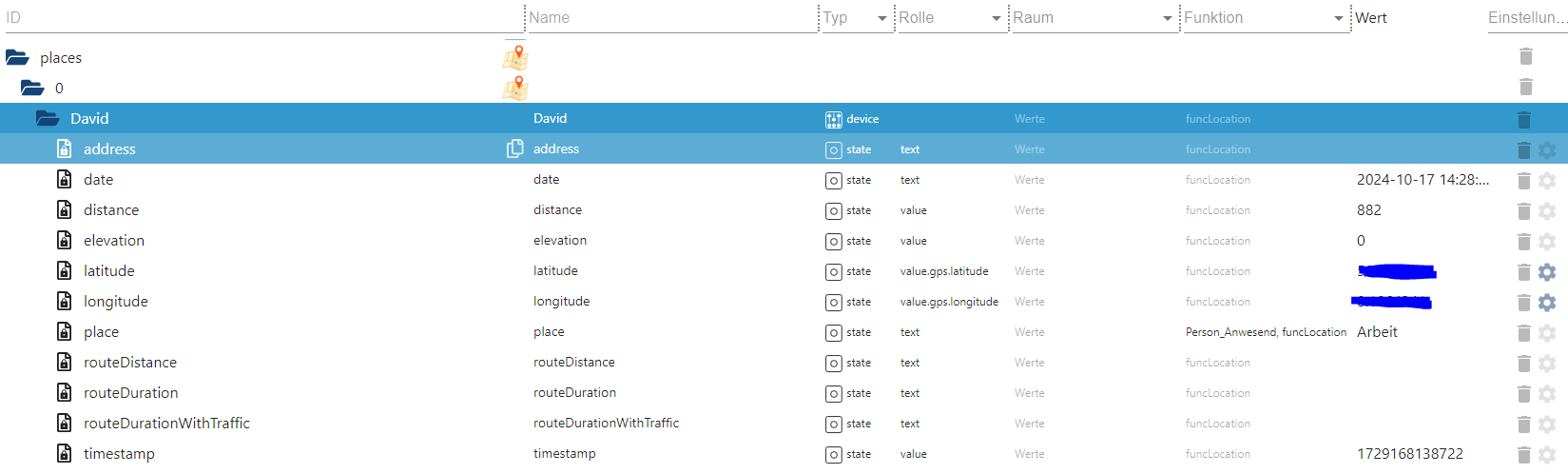The image size is (1568, 474).
Task: Delete the timestamp state
Action: 1523,455
